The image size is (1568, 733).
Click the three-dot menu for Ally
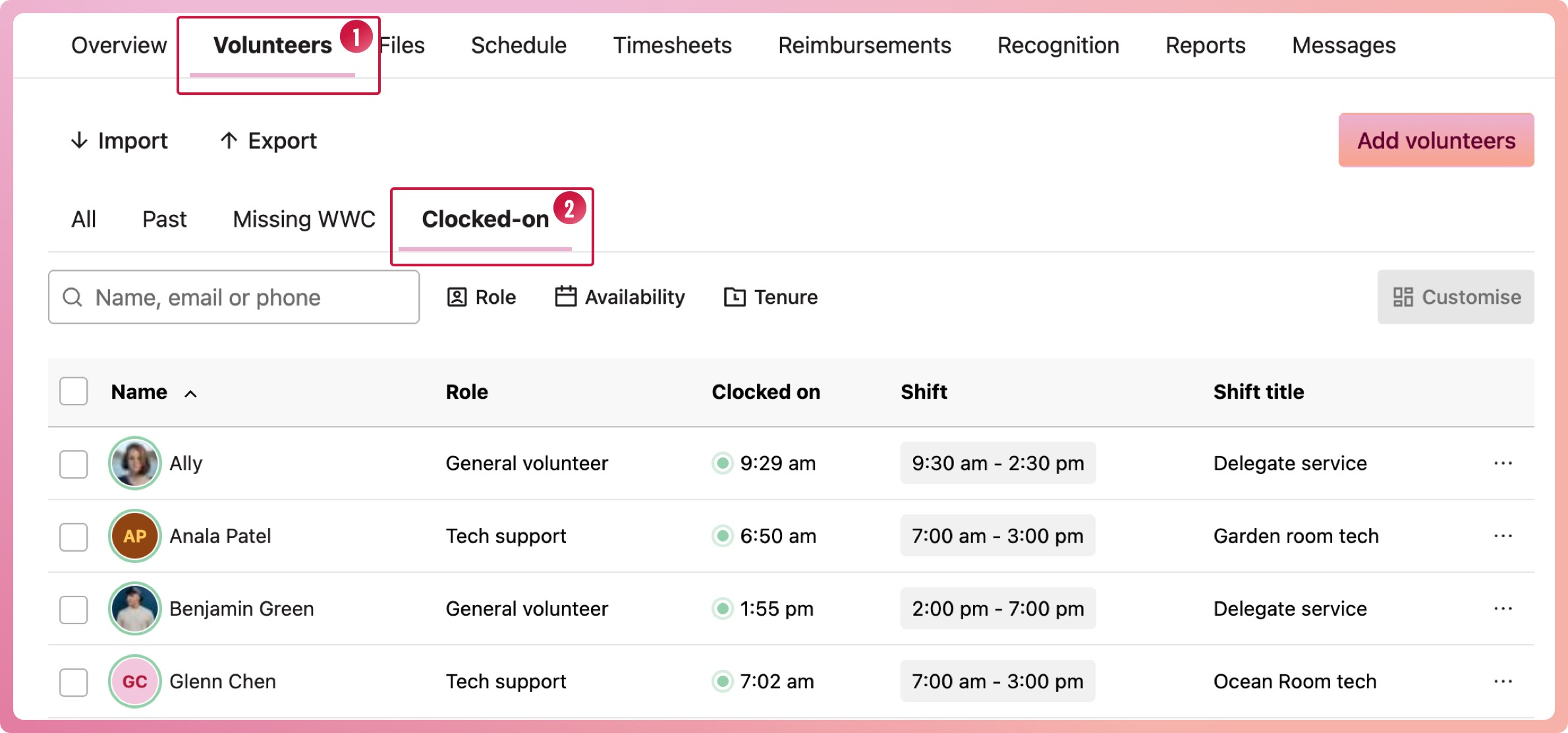tap(1503, 463)
